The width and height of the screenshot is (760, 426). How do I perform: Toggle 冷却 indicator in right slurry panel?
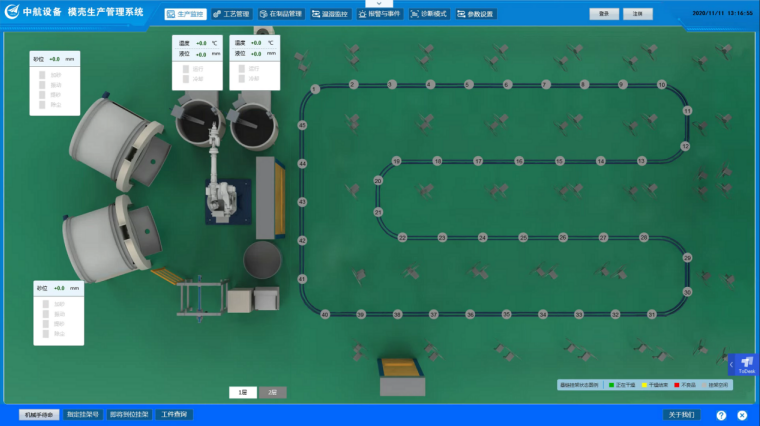[242, 79]
